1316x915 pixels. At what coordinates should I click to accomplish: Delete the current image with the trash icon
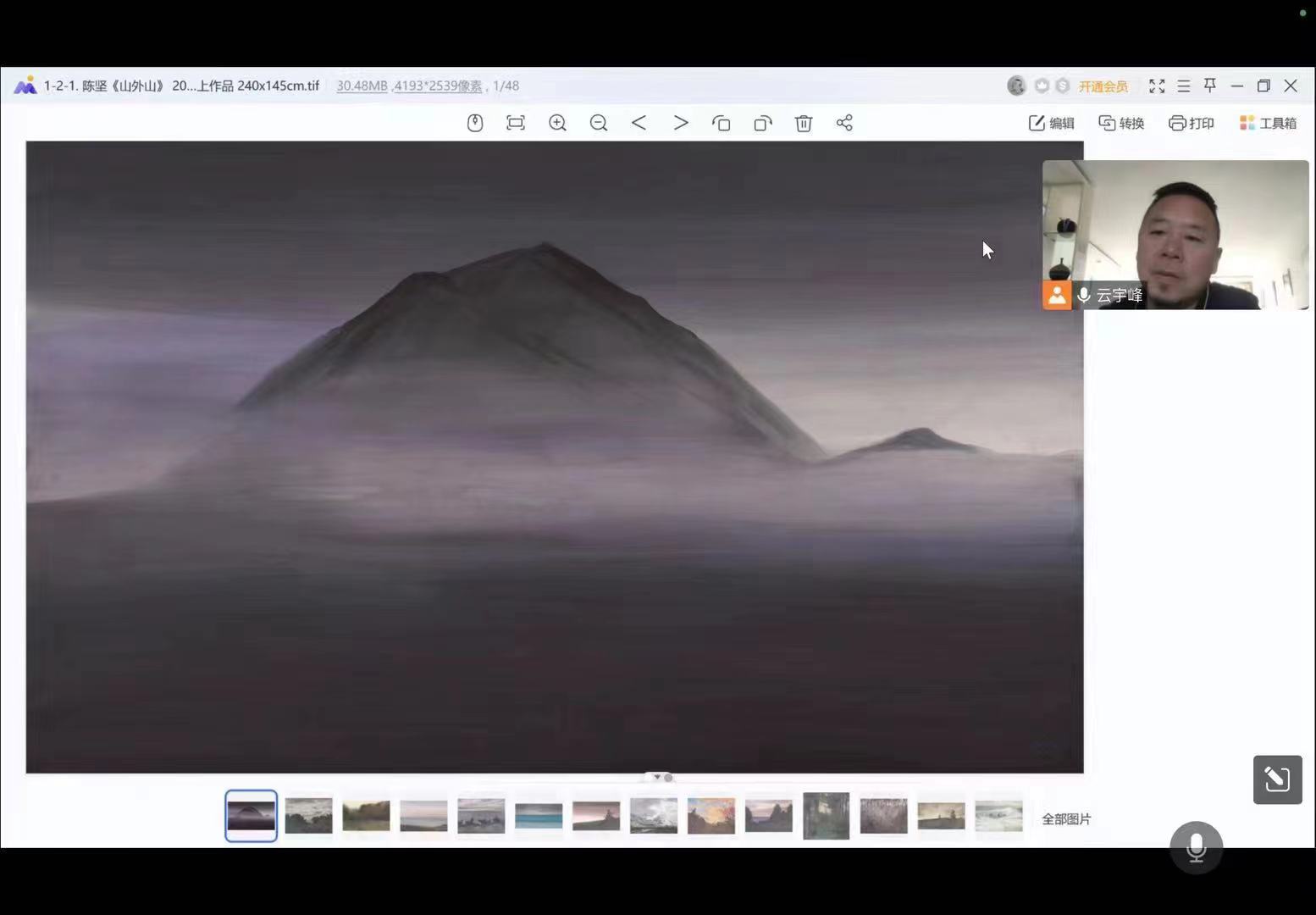point(804,123)
